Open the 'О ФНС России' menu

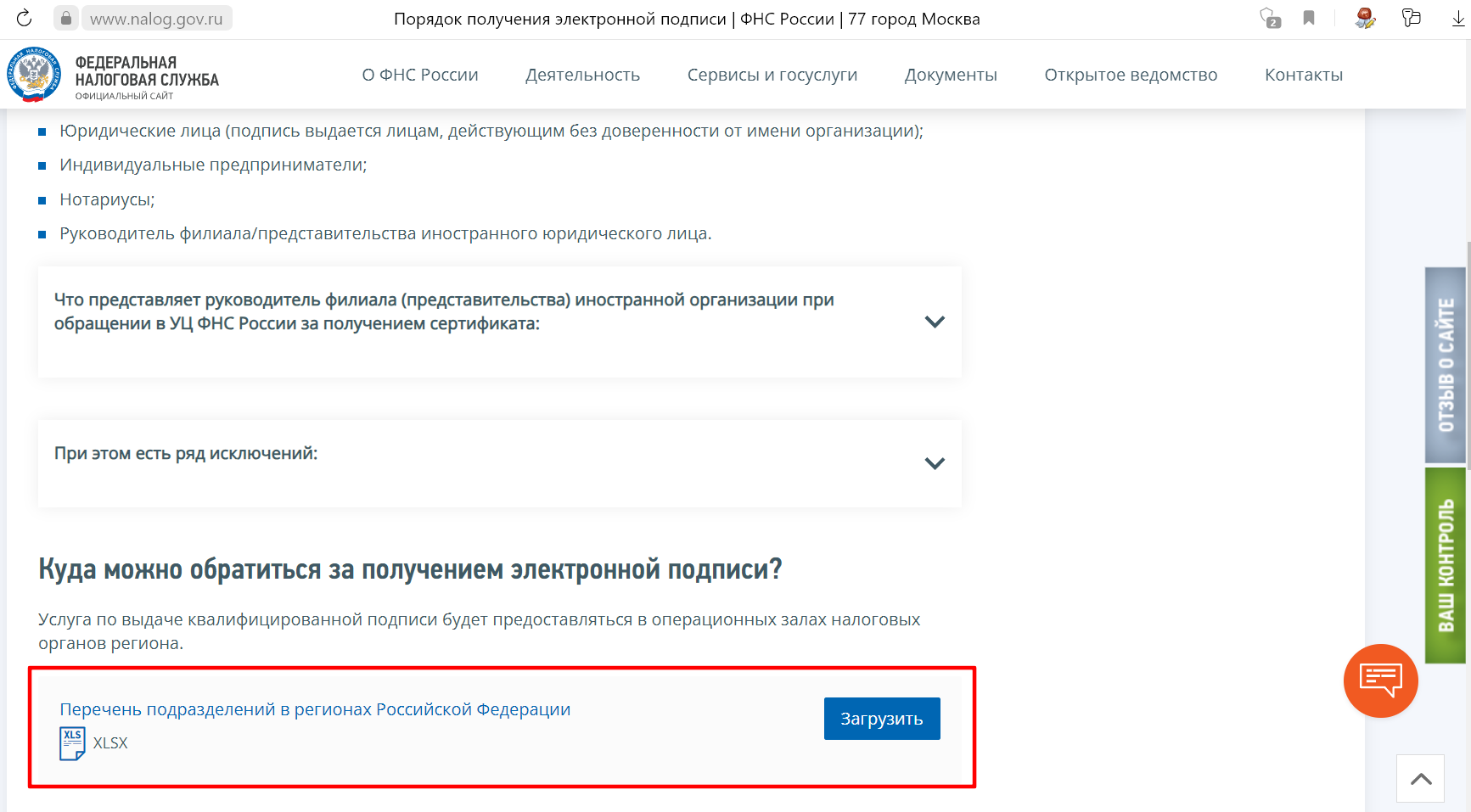coord(420,75)
